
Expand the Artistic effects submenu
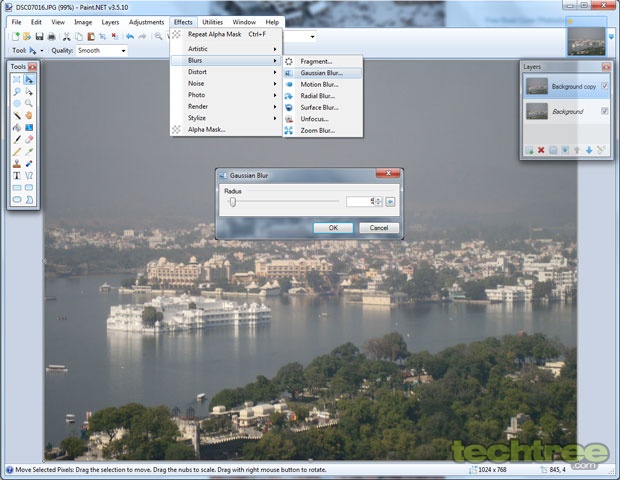[226, 49]
